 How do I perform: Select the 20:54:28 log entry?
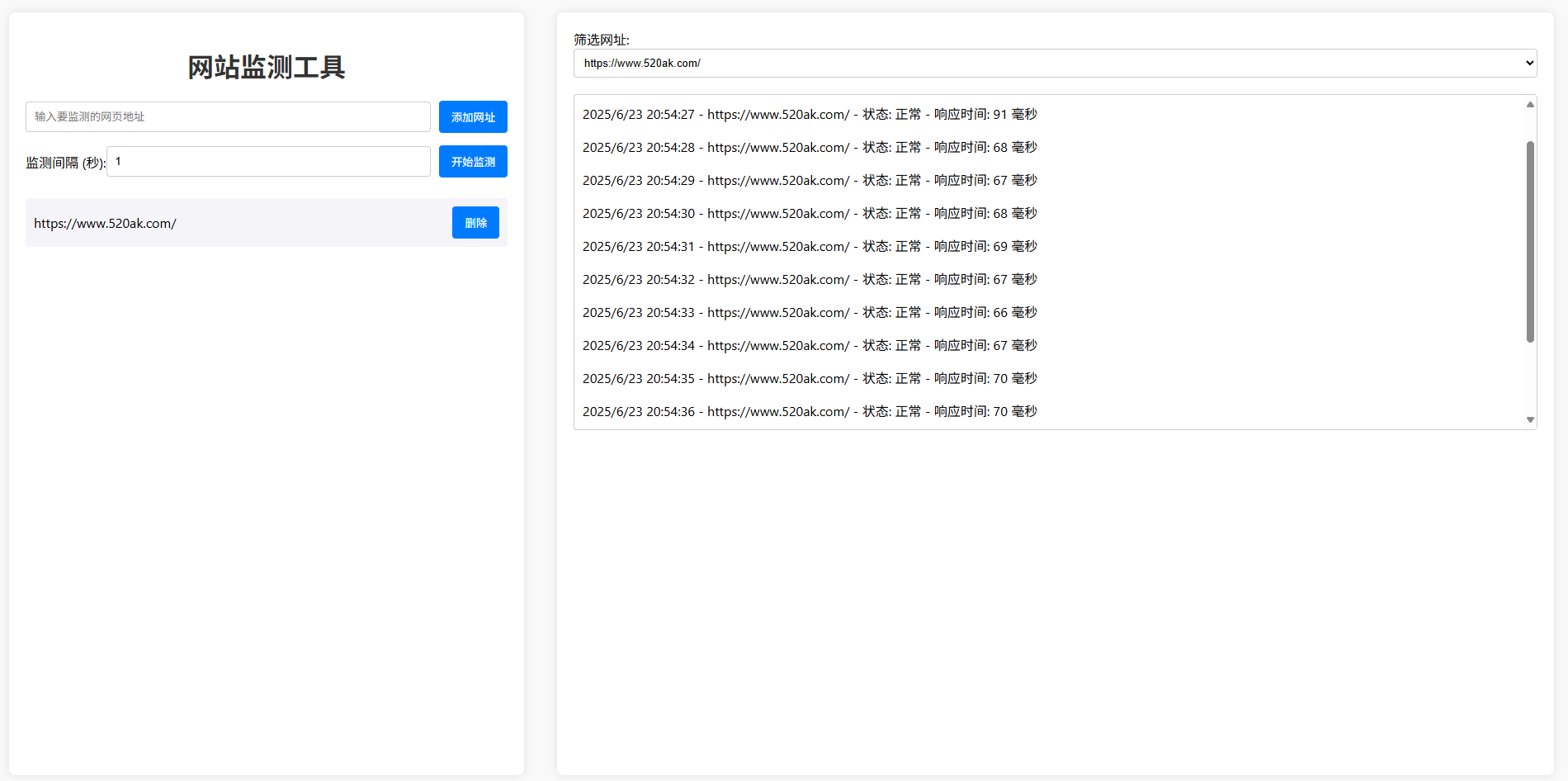pos(809,148)
